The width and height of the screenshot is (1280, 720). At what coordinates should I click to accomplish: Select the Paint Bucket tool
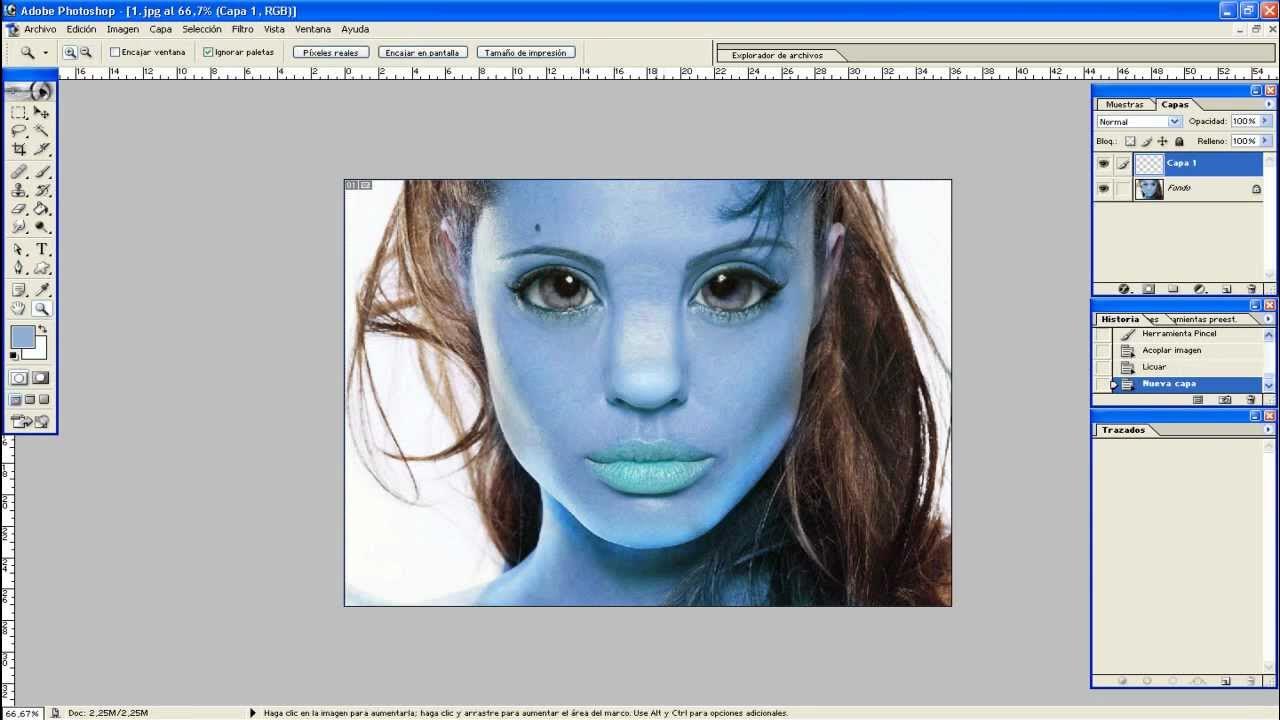click(42, 209)
